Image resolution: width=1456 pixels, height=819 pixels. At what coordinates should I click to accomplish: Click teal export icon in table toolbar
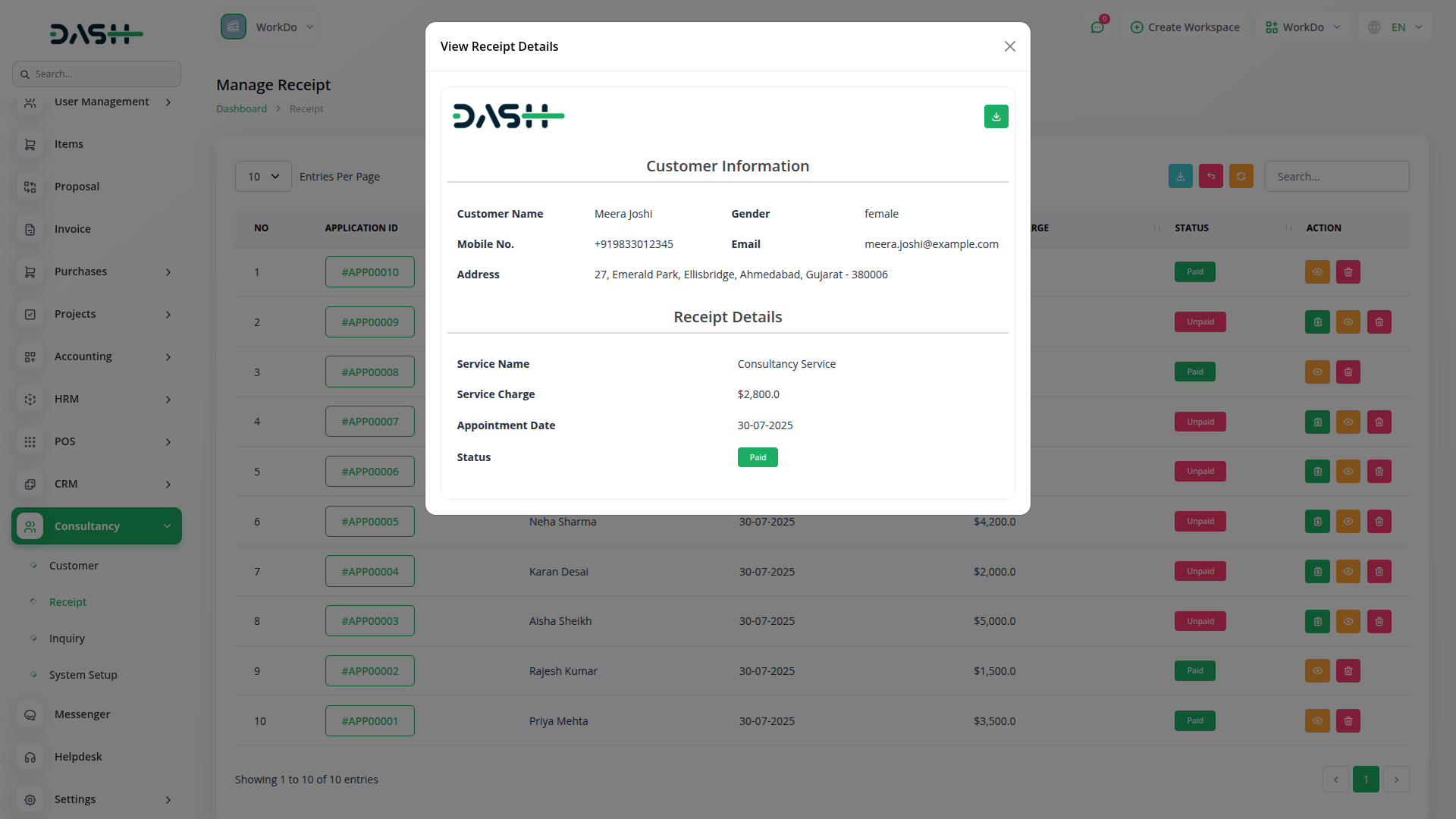tap(1180, 176)
